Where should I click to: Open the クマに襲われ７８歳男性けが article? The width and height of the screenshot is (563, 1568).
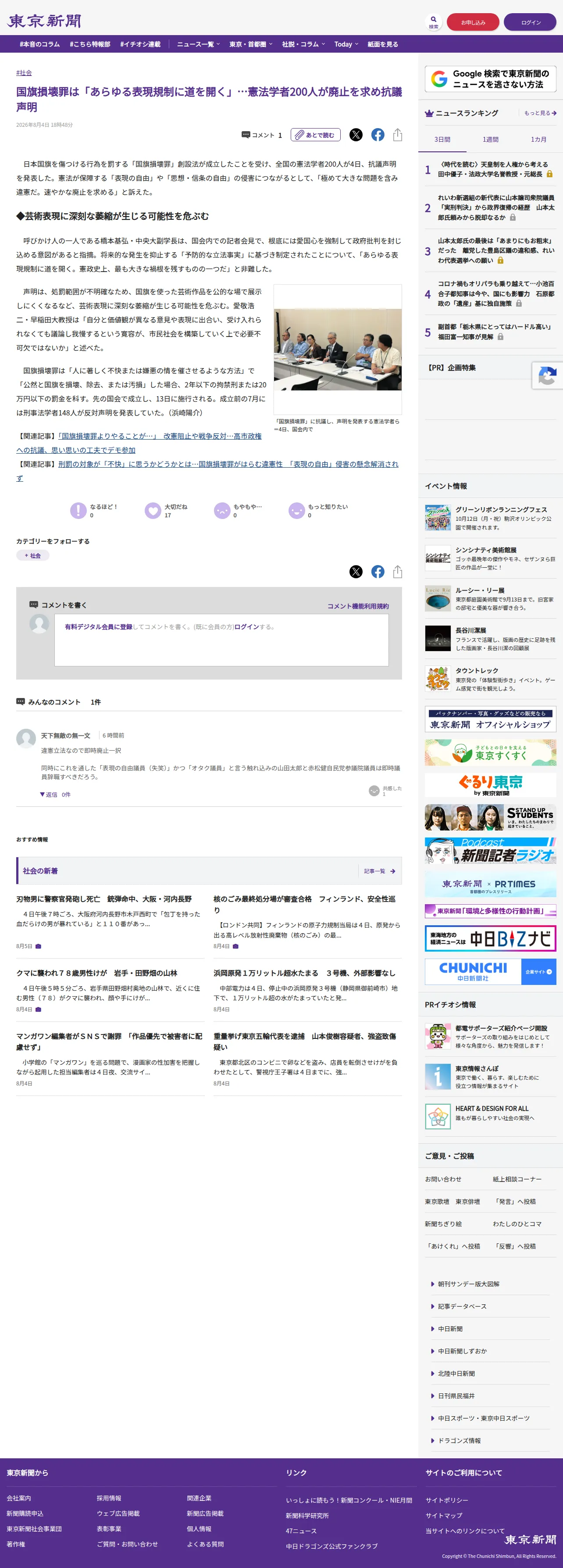coord(97,973)
